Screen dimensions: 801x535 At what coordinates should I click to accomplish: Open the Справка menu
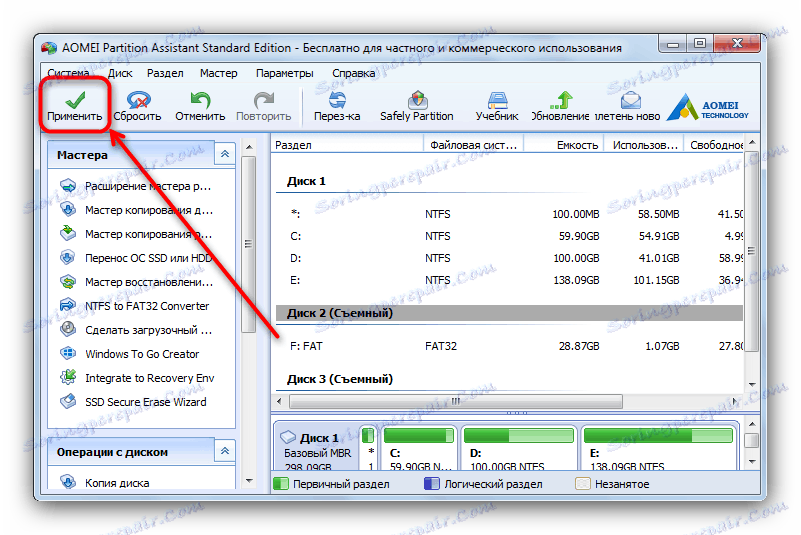354,73
